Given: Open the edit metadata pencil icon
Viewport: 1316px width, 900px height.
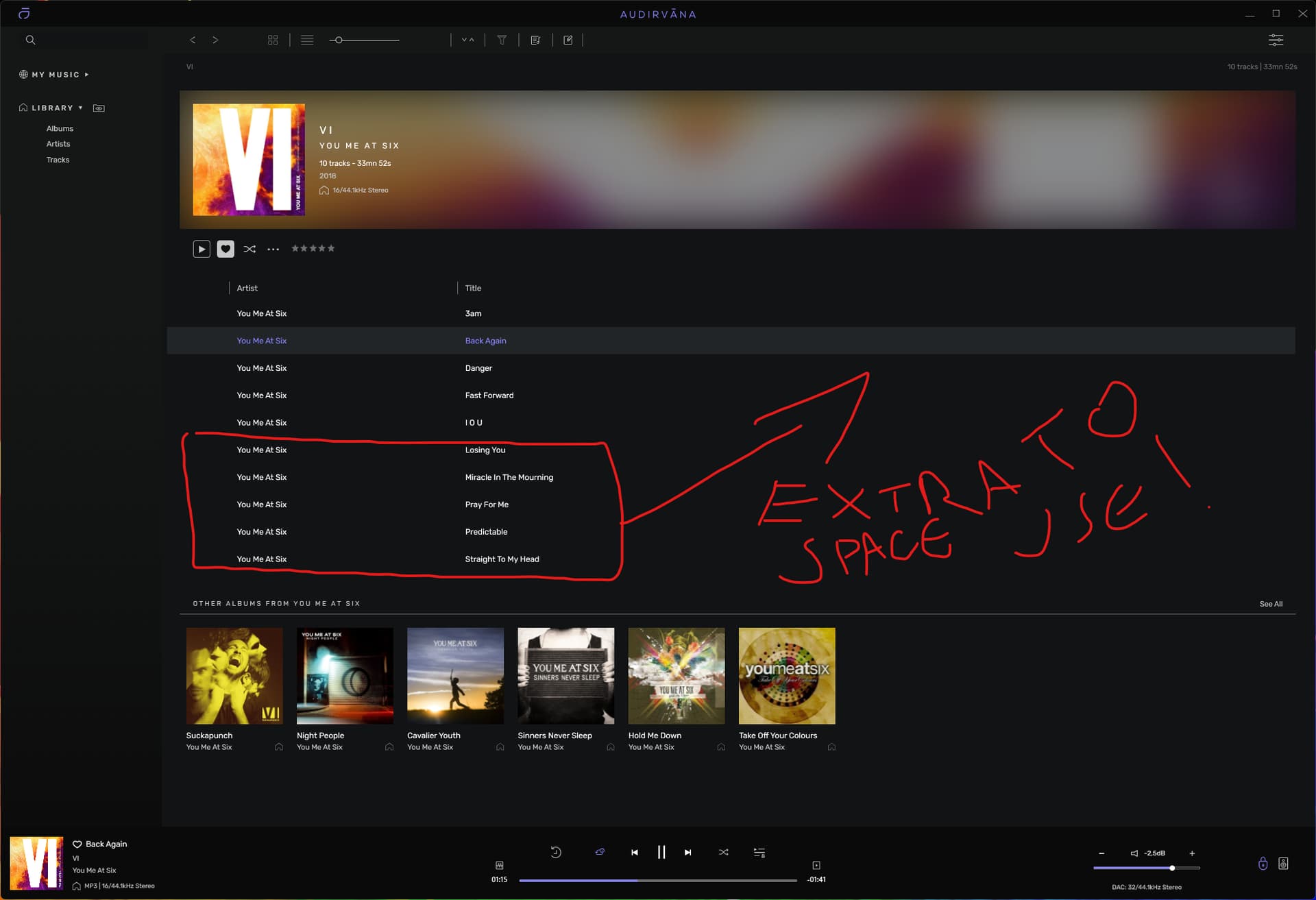Looking at the screenshot, I should pos(568,40).
